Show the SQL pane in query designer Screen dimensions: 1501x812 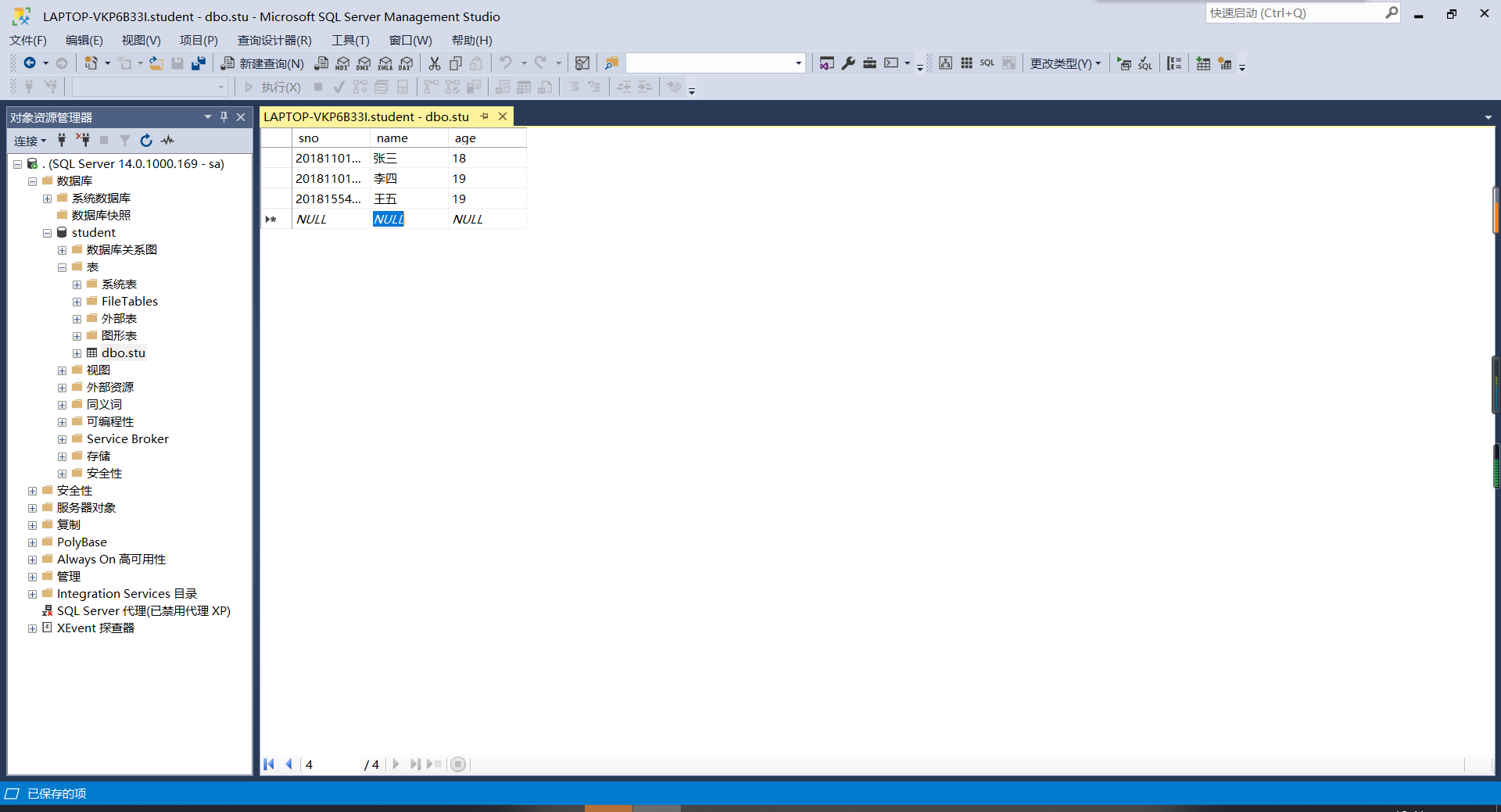987,63
